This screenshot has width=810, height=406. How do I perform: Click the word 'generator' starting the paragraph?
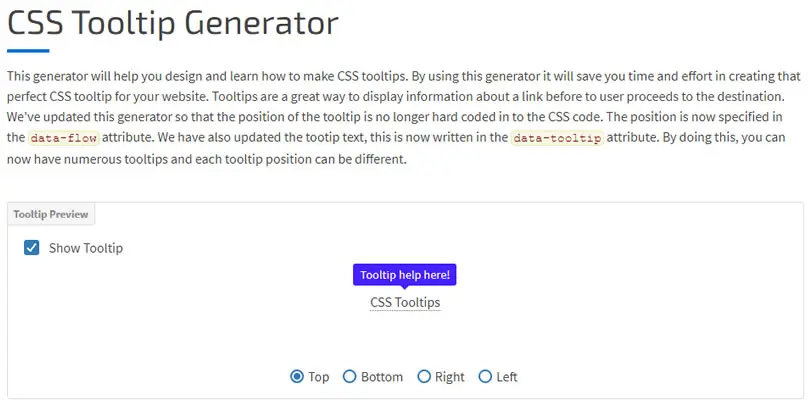coord(60,76)
